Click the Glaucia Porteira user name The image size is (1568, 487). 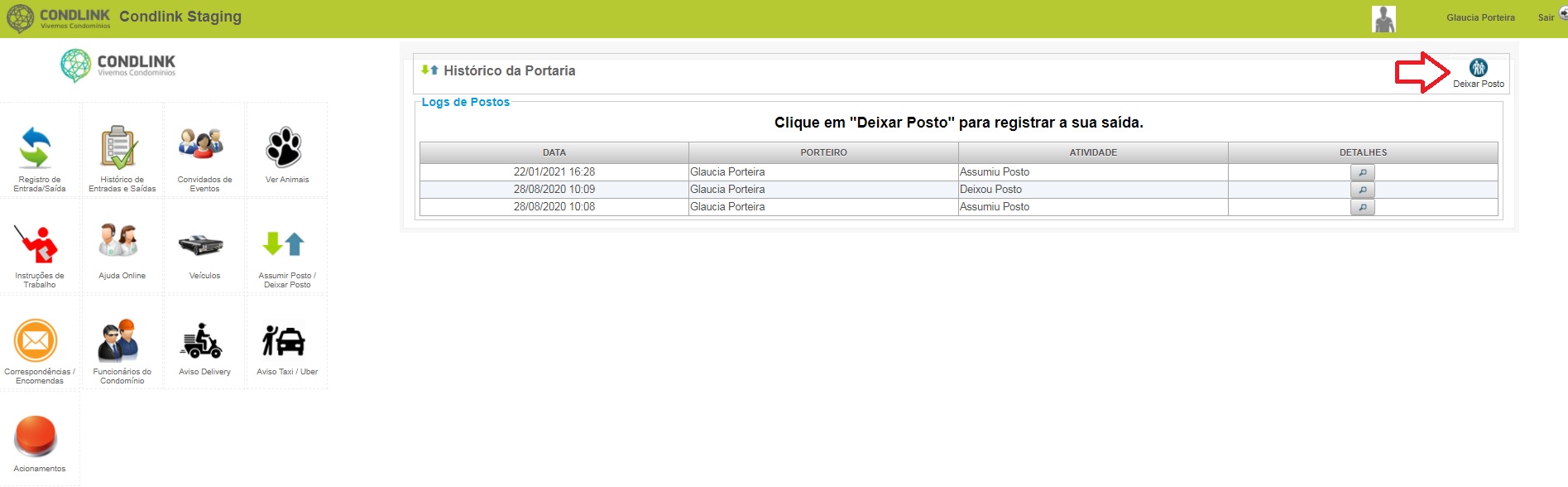pos(1480,17)
